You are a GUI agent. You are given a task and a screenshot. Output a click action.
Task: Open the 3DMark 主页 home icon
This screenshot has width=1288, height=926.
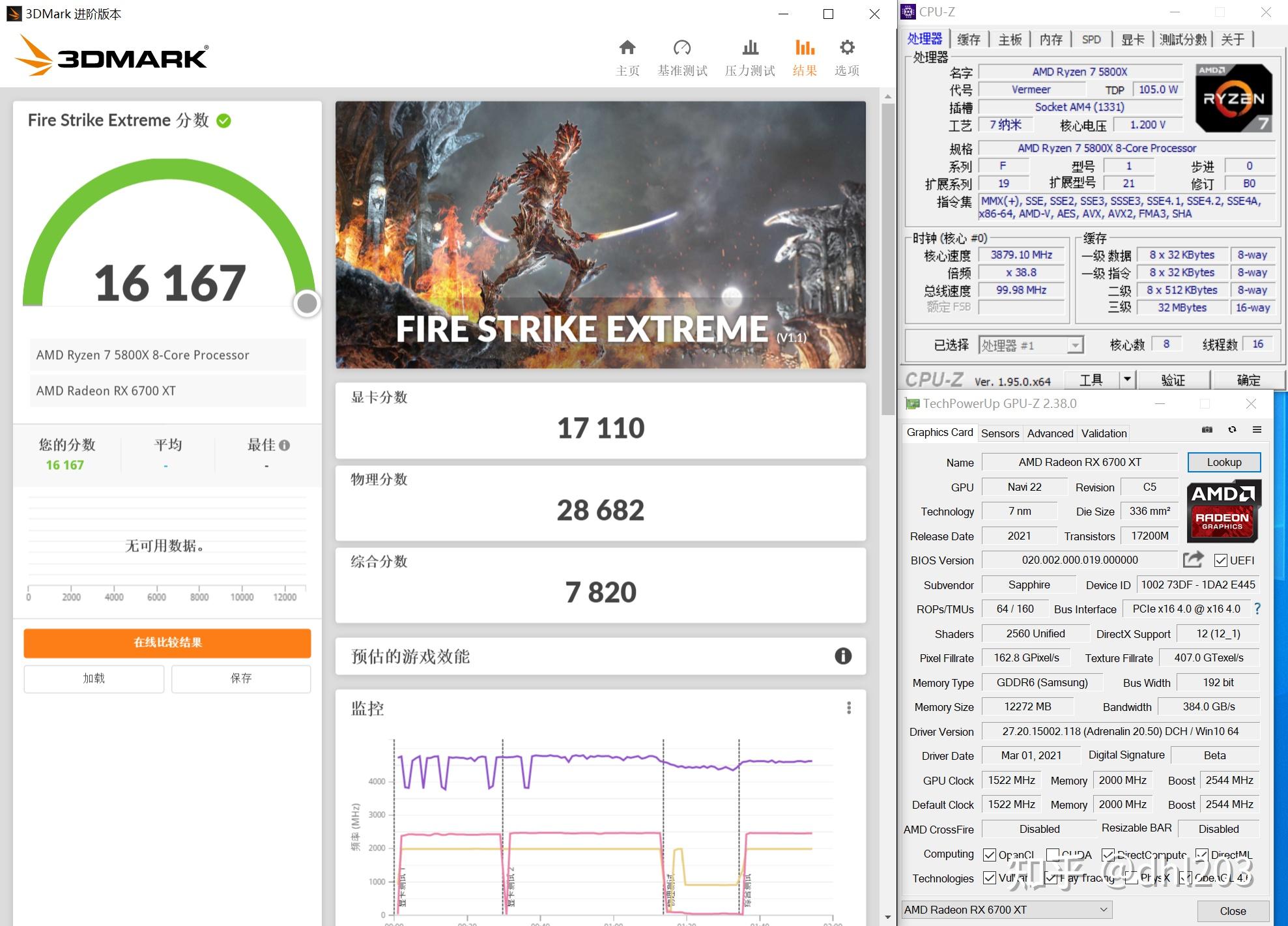[627, 48]
